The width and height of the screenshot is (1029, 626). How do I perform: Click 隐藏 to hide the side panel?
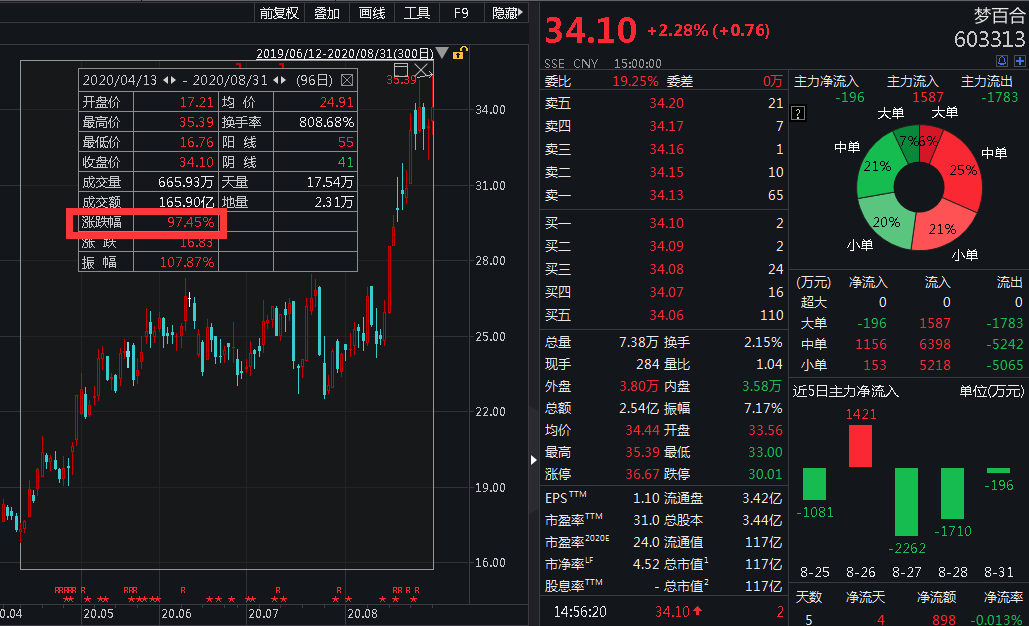click(x=507, y=12)
